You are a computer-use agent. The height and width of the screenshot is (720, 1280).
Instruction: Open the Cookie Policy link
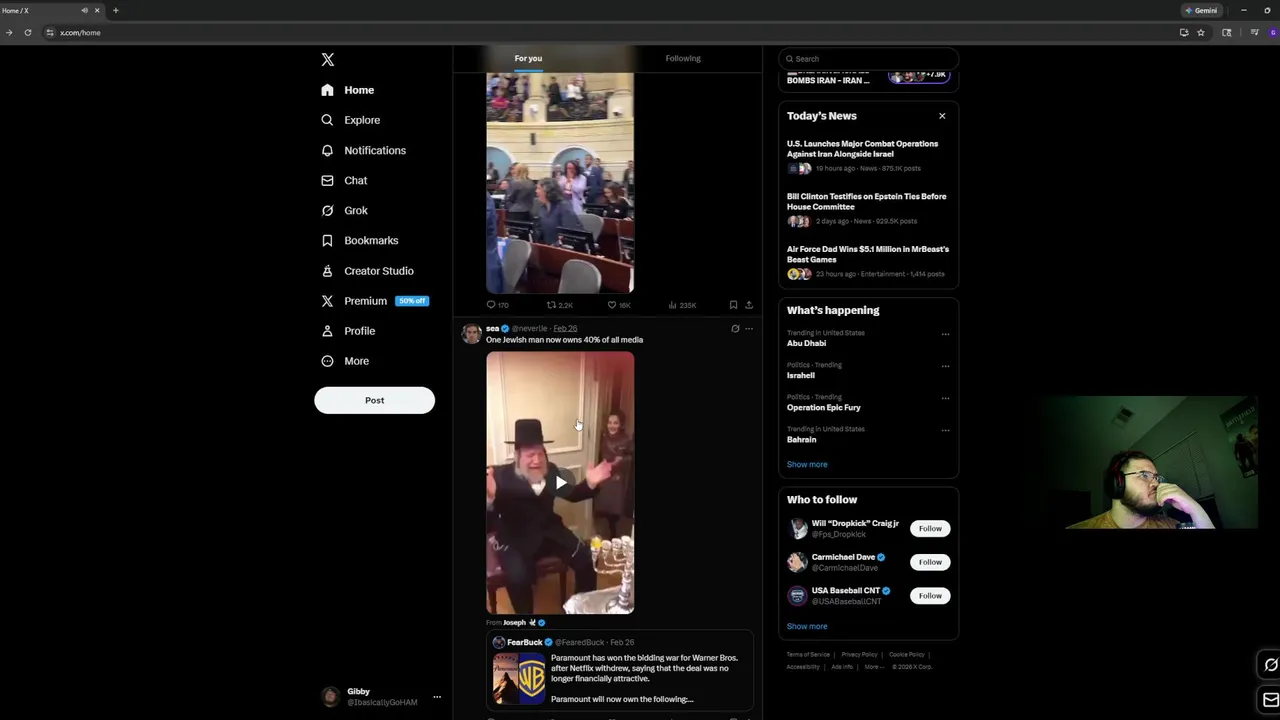(907, 655)
